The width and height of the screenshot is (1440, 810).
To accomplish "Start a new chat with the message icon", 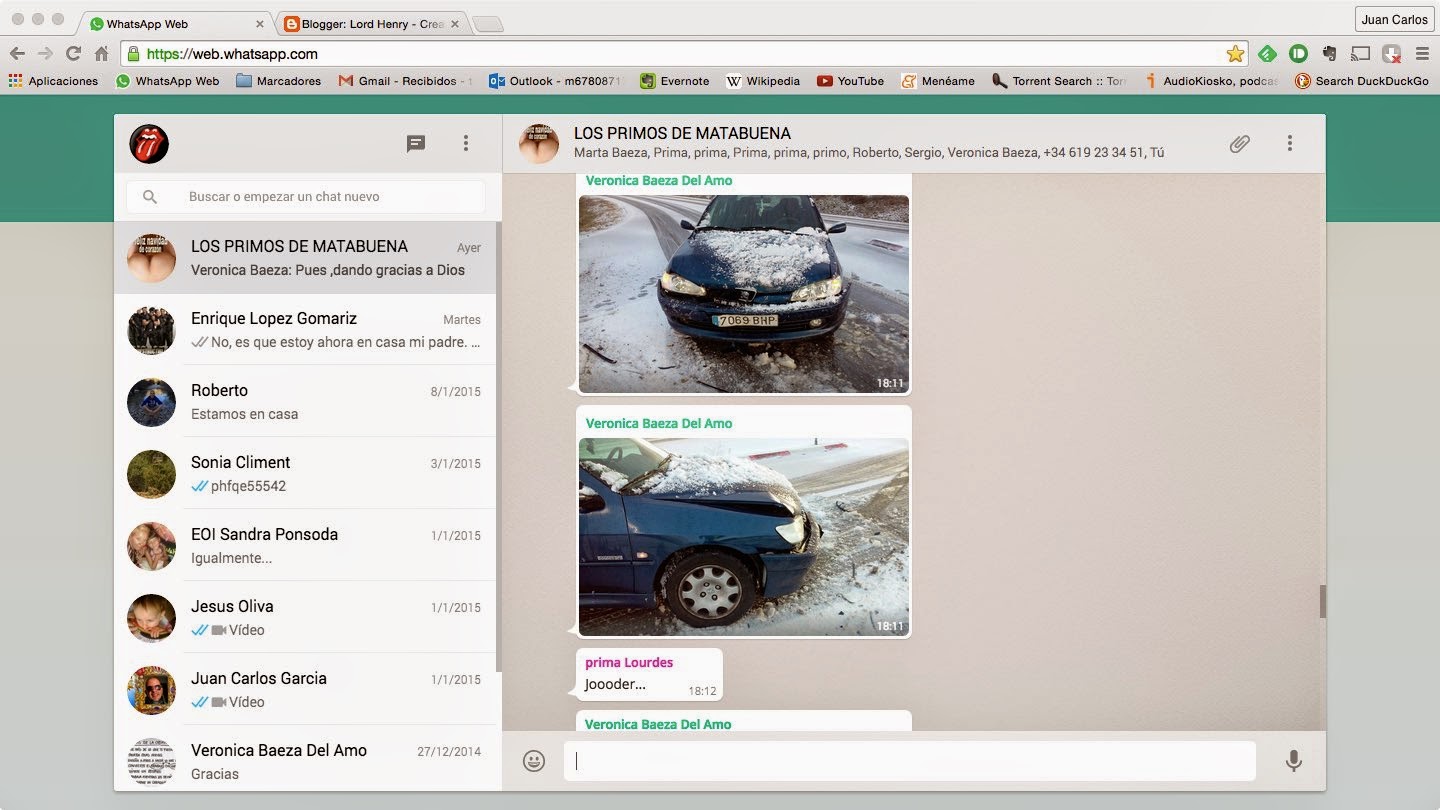I will click(x=416, y=144).
